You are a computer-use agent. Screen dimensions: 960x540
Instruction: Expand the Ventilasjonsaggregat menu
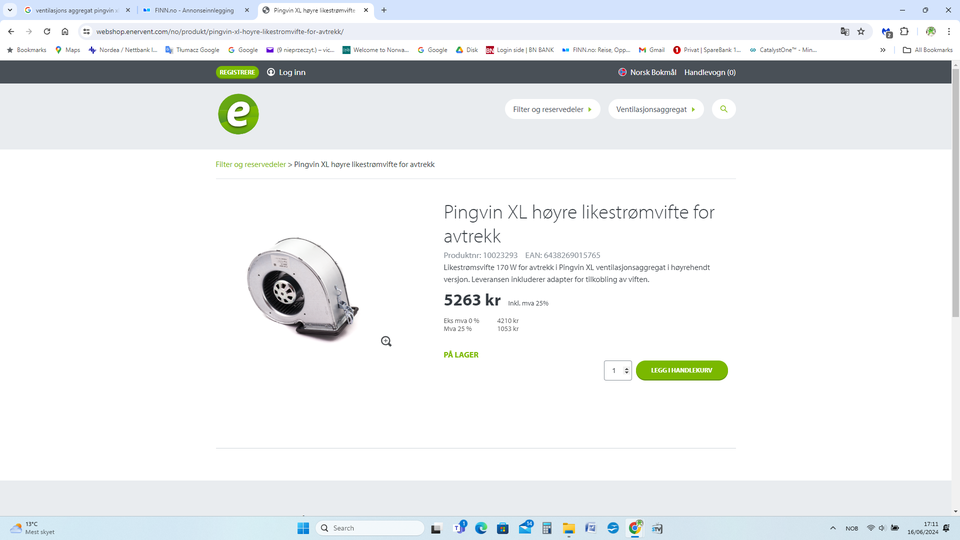656,109
